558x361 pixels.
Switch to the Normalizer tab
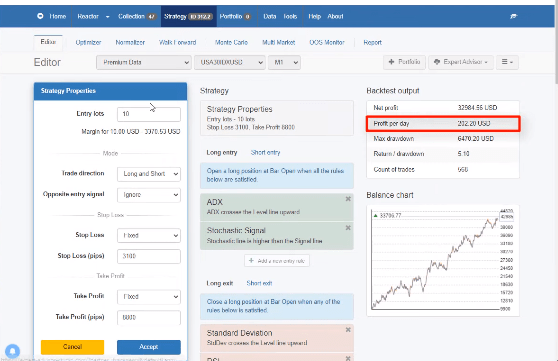(x=130, y=42)
